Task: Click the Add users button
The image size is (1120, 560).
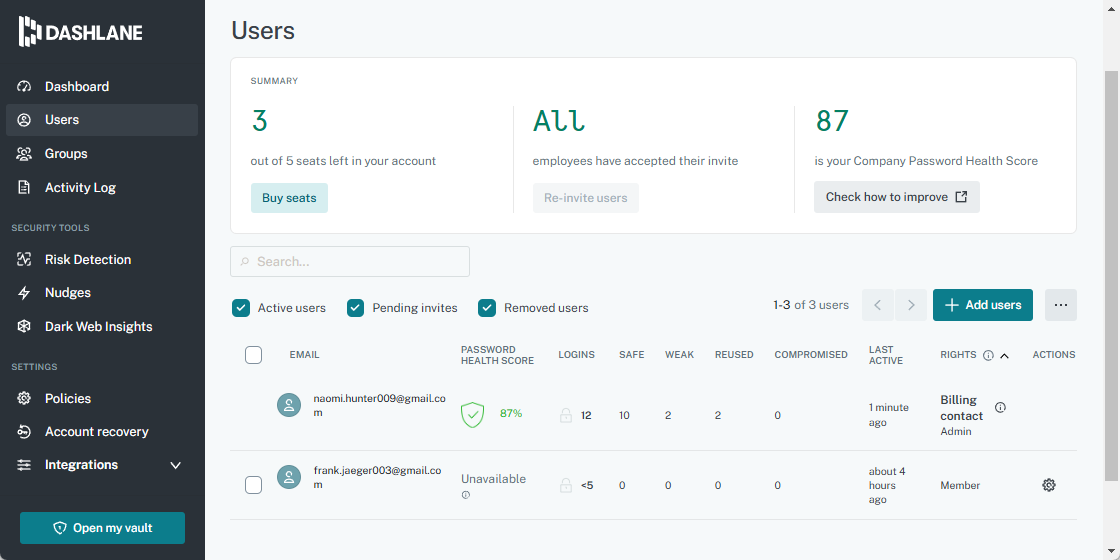Action: click(982, 305)
